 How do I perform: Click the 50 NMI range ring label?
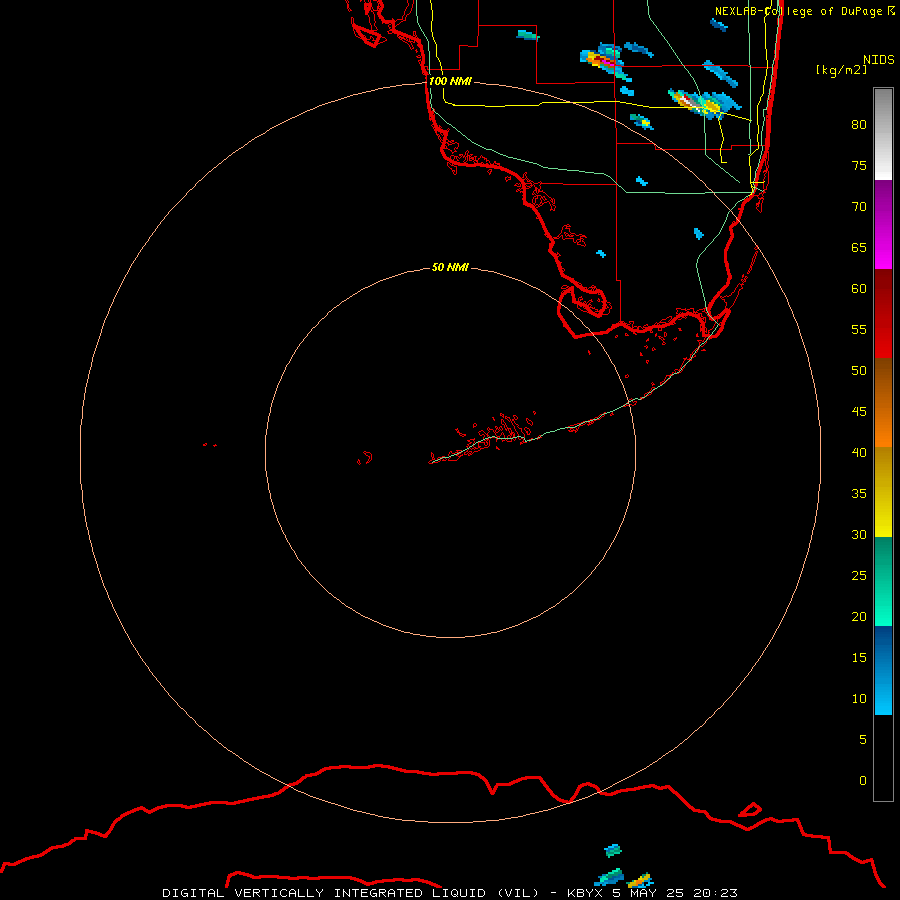pos(450,267)
